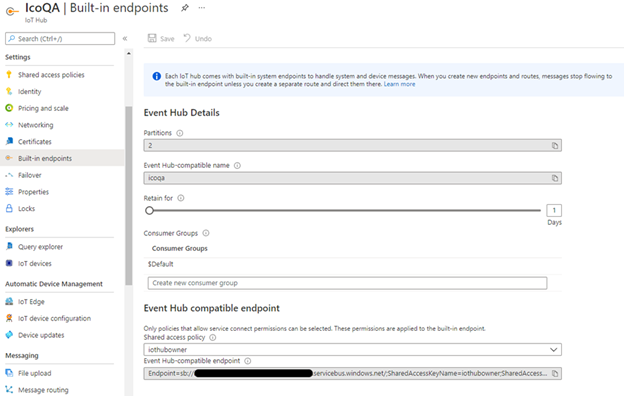
Task: Collapse the sidebar with double chevron
Action: (x=125, y=39)
